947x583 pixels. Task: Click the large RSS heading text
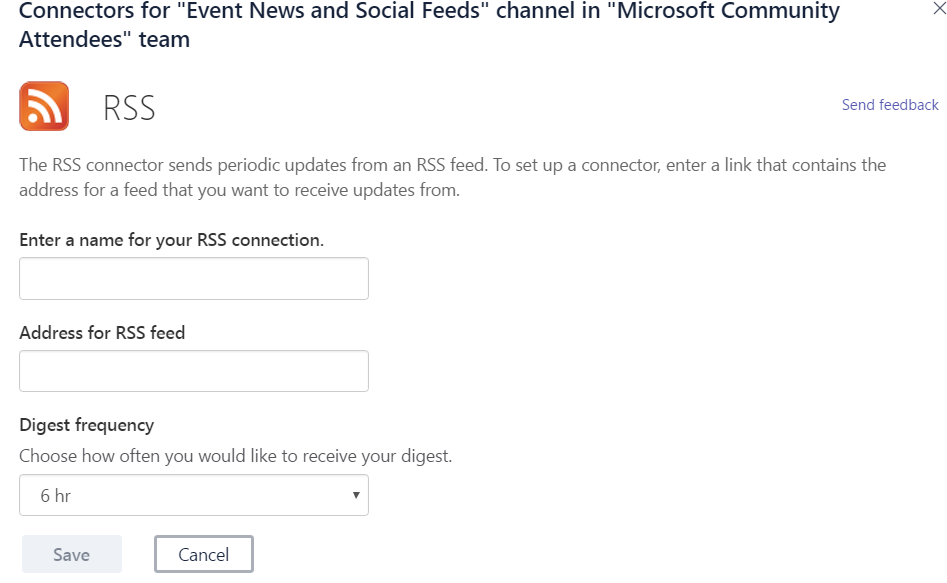coord(129,108)
